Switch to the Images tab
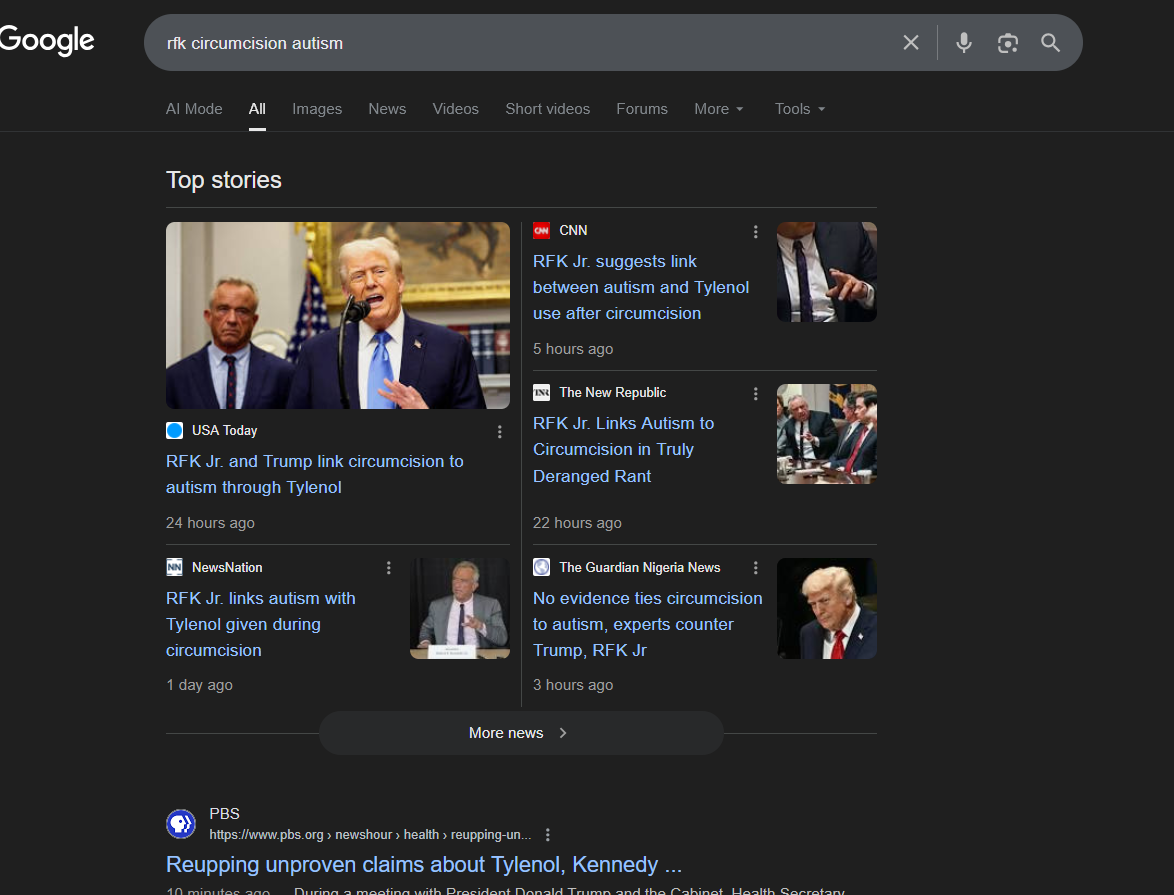The height and width of the screenshot is (895, 1174). click(317, 109)
